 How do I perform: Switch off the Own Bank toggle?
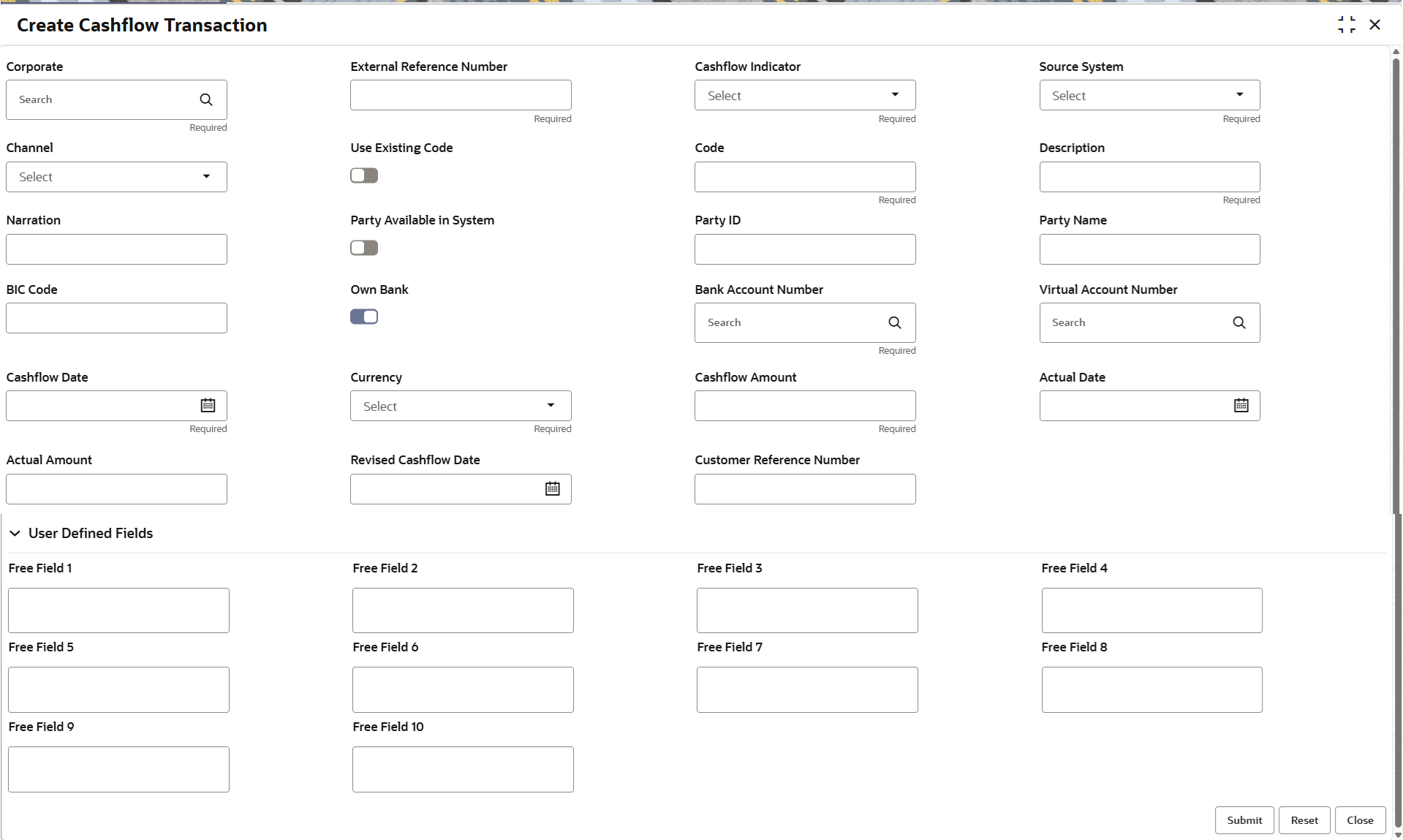364,317
